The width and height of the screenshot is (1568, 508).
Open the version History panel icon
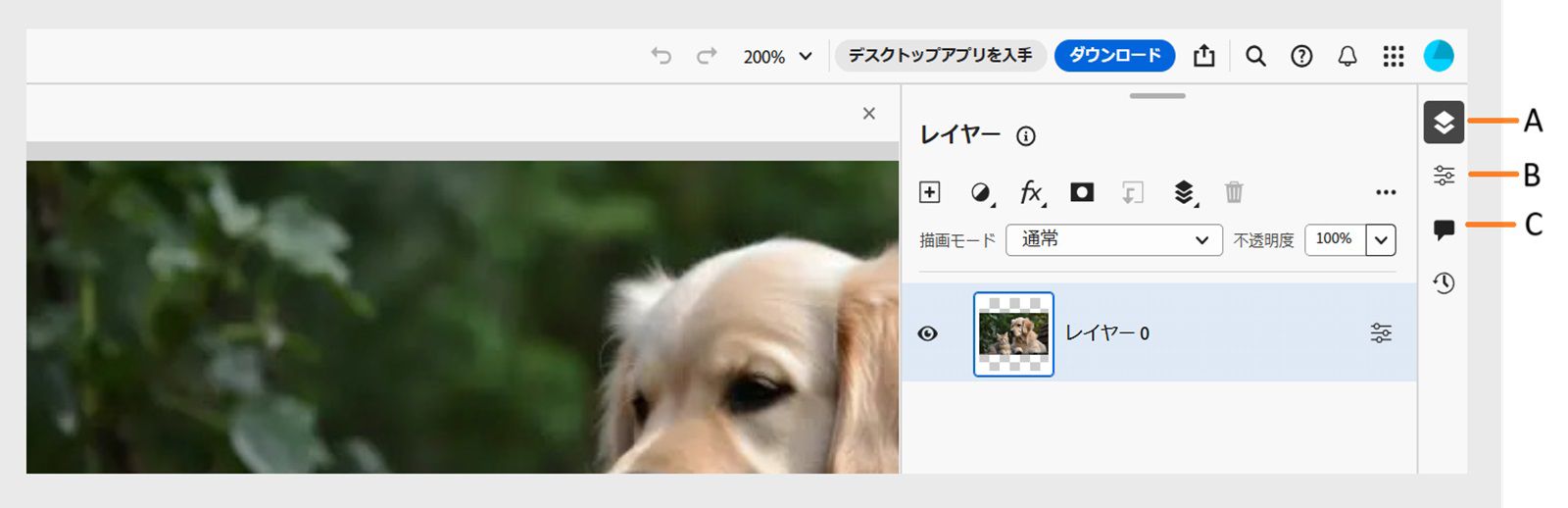pyautogui.click(x=1444, y=283)
